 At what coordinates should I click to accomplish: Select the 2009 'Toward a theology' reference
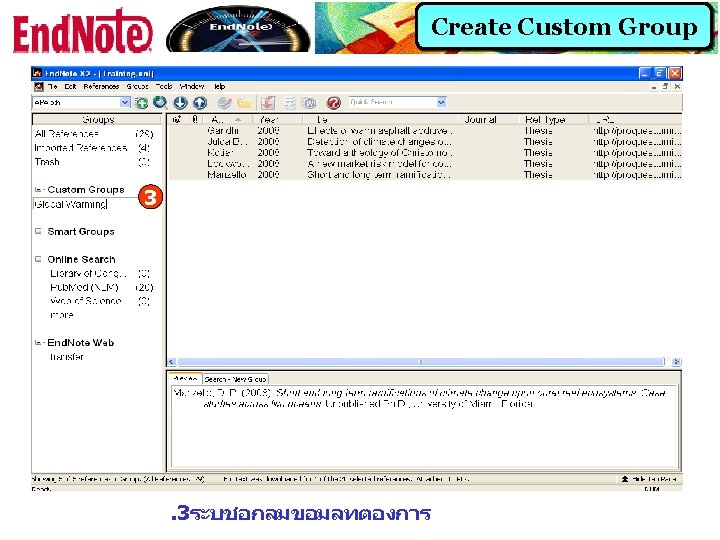[x=425, y=153]
